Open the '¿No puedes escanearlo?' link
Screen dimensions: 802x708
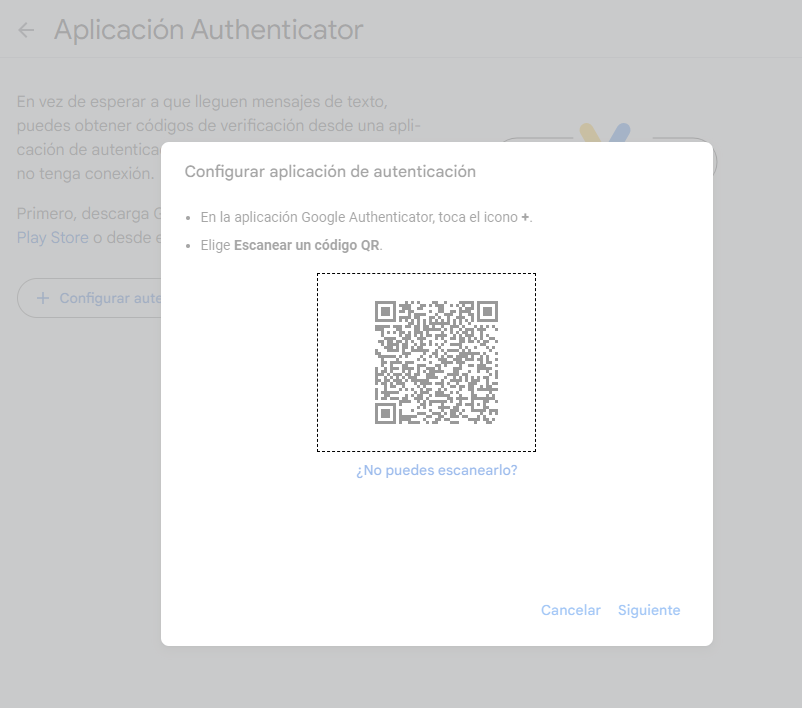coord(437,470)
